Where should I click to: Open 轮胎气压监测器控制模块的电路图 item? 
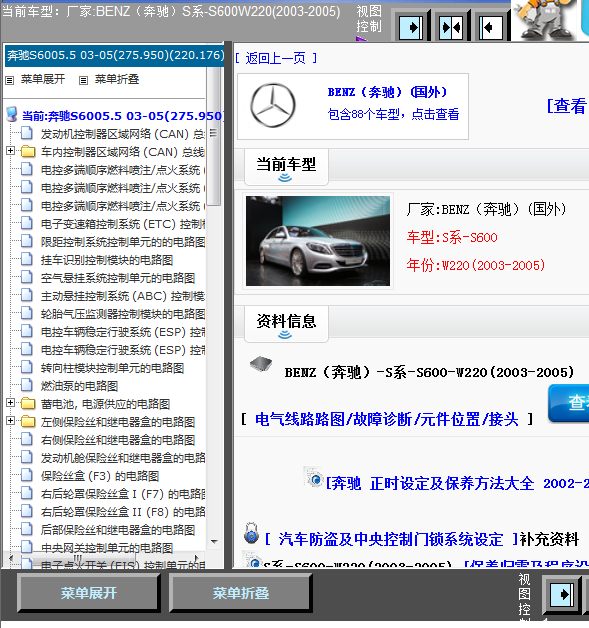coord(123,314)
